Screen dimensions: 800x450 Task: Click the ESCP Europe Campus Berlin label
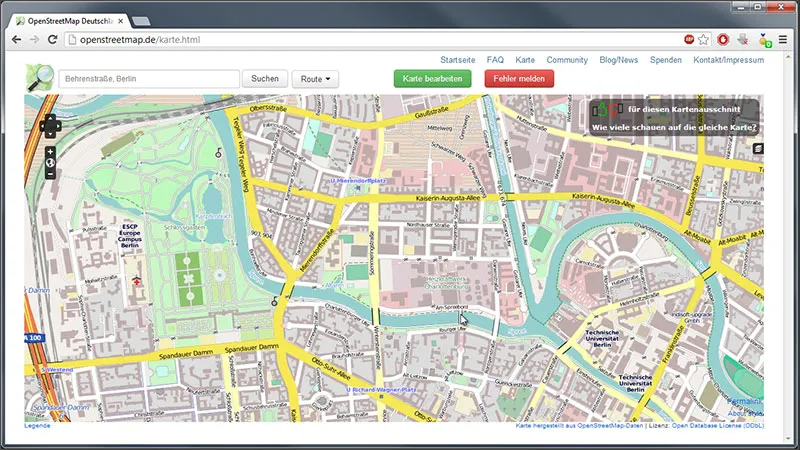[130, 236]
